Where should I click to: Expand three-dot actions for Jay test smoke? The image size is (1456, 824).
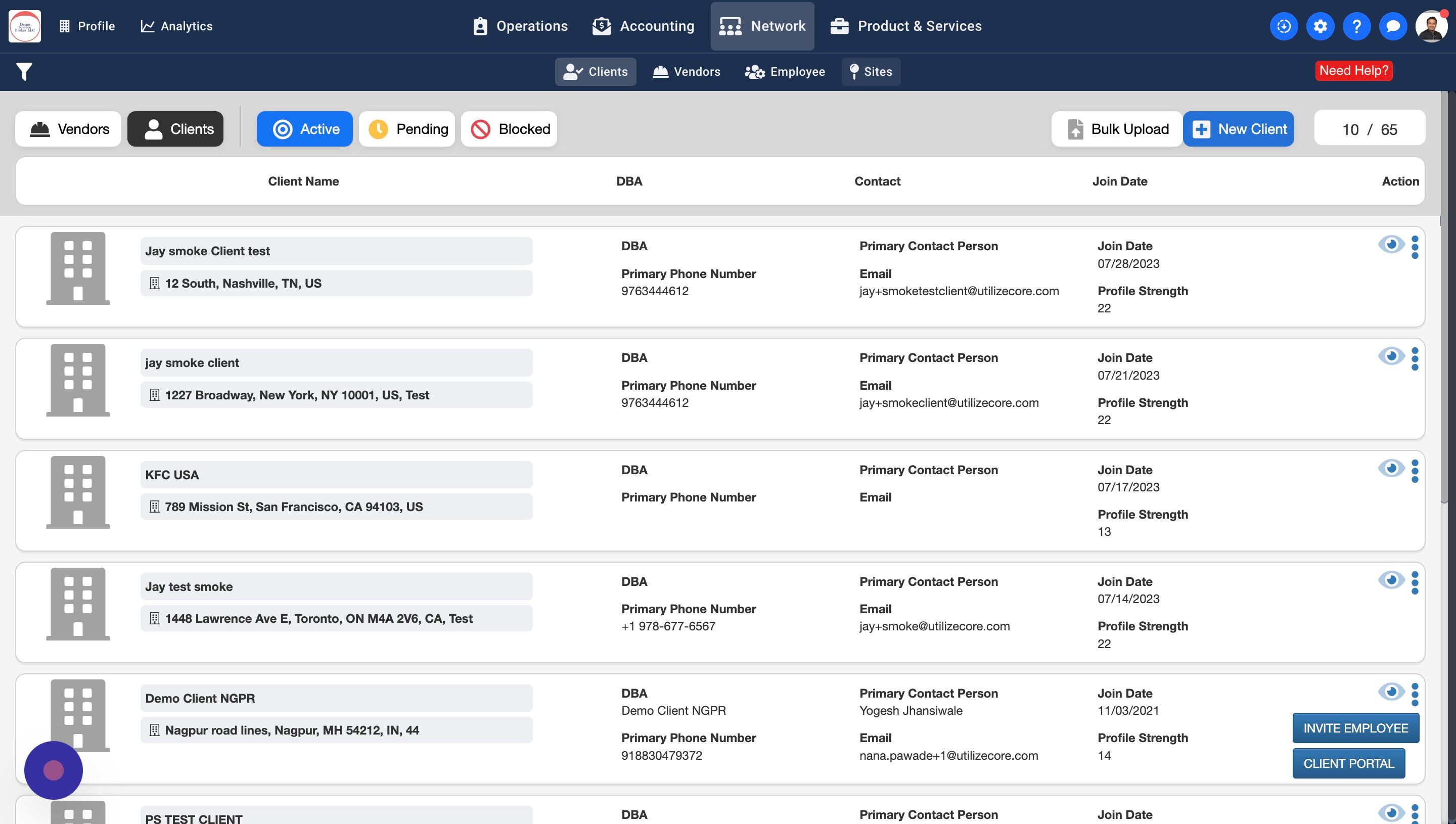point(1415,582)
